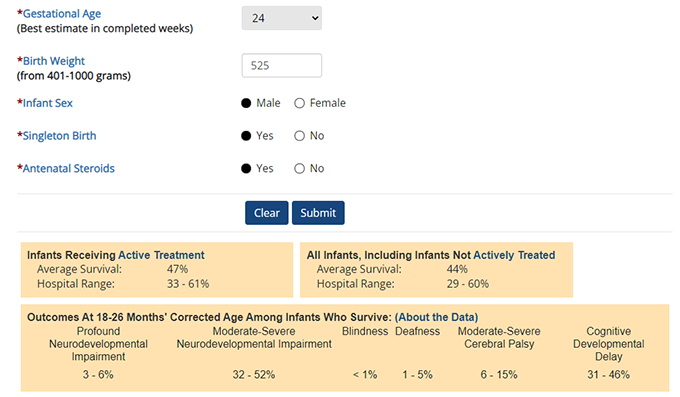Click the dropdown arrow next to 24

click(x=315, y=18)
